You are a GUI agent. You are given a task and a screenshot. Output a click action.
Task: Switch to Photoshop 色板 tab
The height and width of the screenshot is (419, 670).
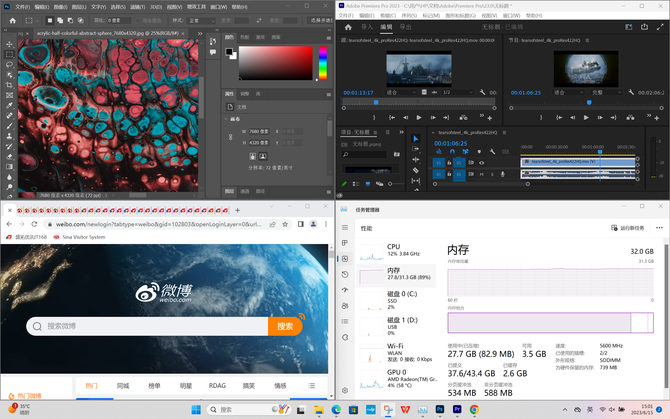click(244, 37)
